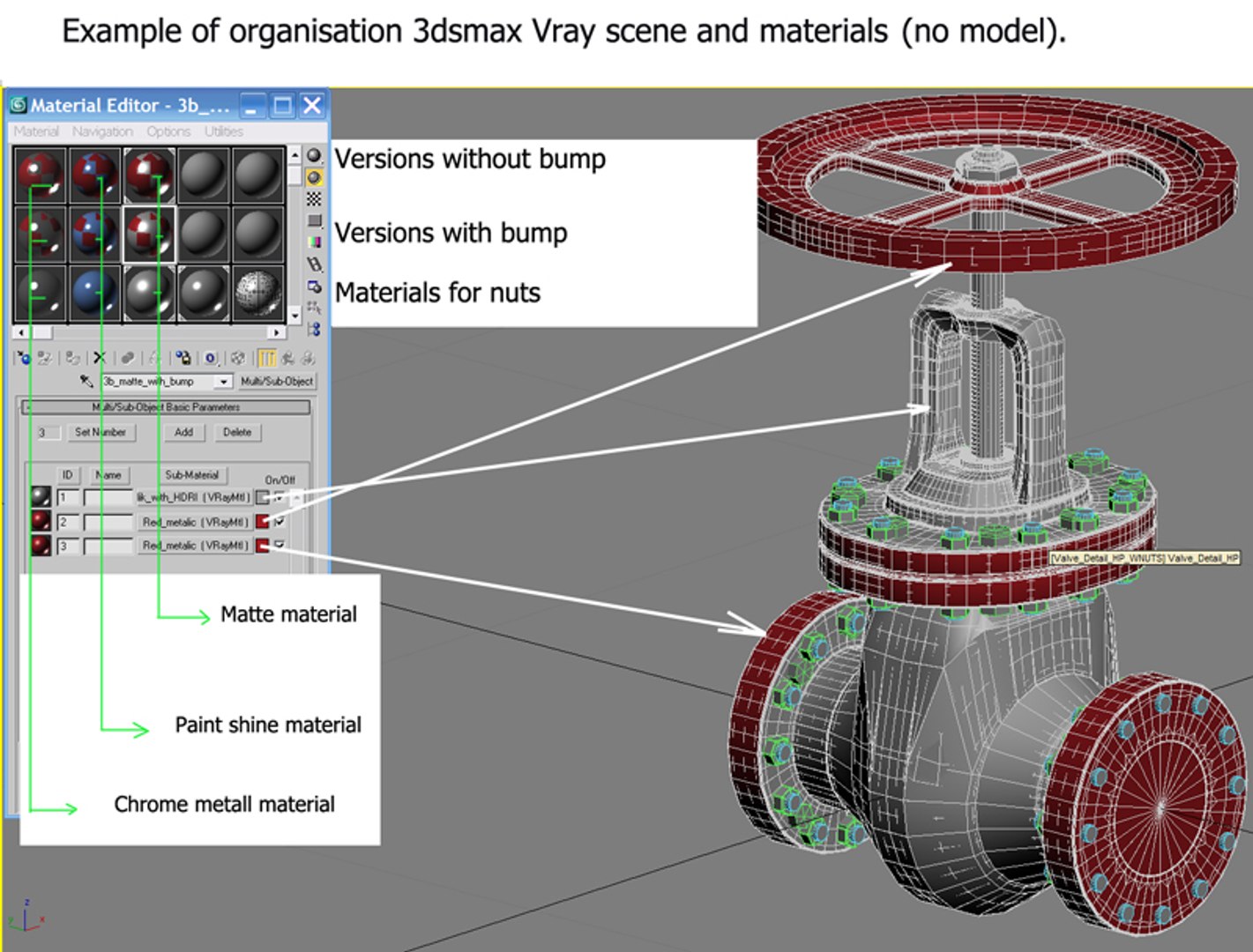The height and width of the screenshot is (952, 1253).
Task: Toggle On/Off checkbox for sub-material 1
Action: (280, 497)
